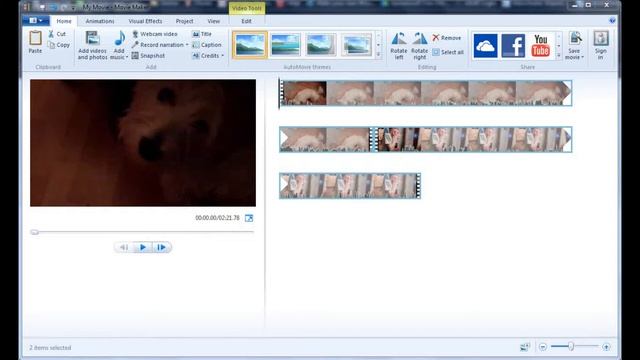The height and width of the screenshot is (360, 640).
Task: Select fourth AutoMovie theme thumbnail
Action: point(357,45)
